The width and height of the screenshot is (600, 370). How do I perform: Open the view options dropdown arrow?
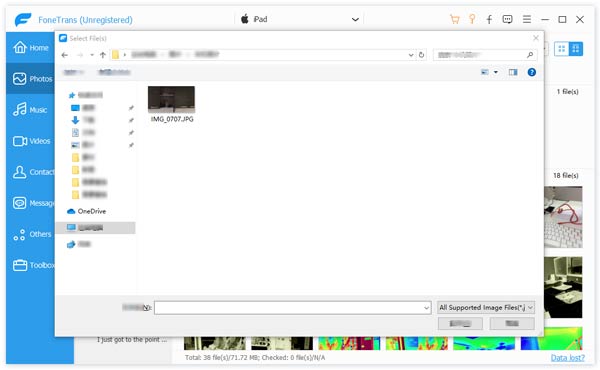click(496, 72)
